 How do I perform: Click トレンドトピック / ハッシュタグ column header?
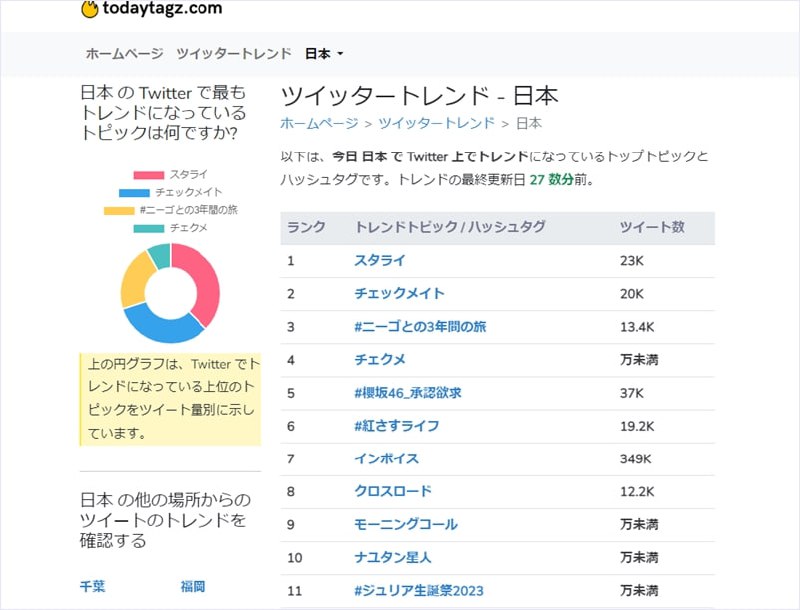pyautogui.click(x=450, y=227)
